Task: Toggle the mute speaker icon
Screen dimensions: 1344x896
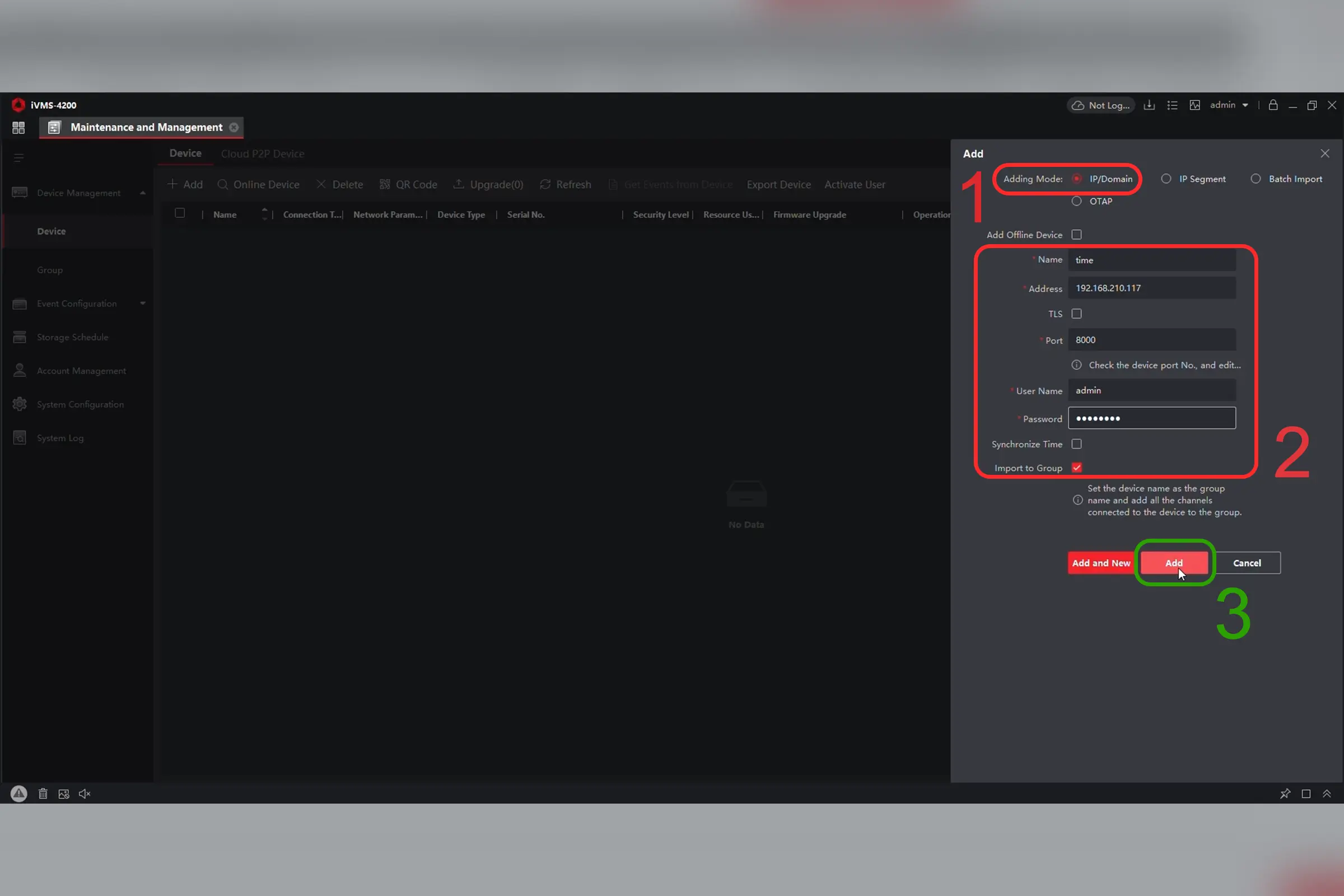Action: pyautogui.click(x=85, y=794)
